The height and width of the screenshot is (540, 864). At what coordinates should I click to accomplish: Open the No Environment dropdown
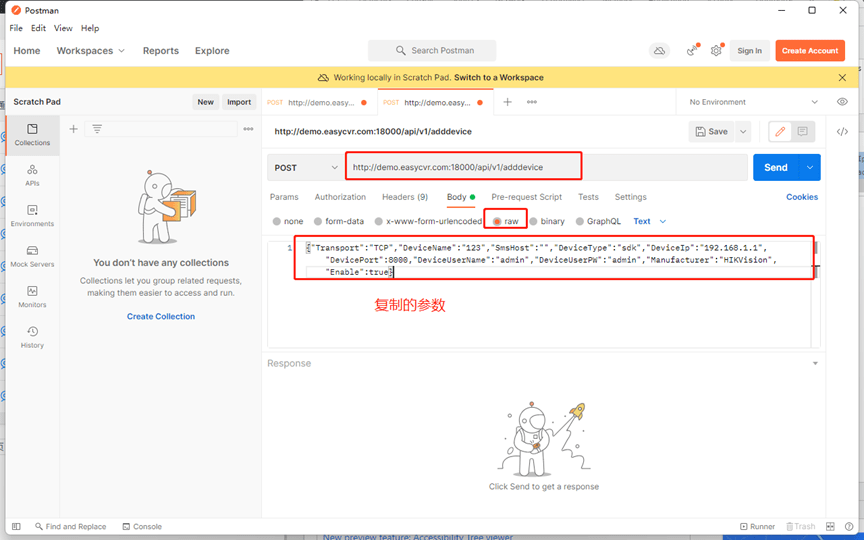[x=753, y=102]
